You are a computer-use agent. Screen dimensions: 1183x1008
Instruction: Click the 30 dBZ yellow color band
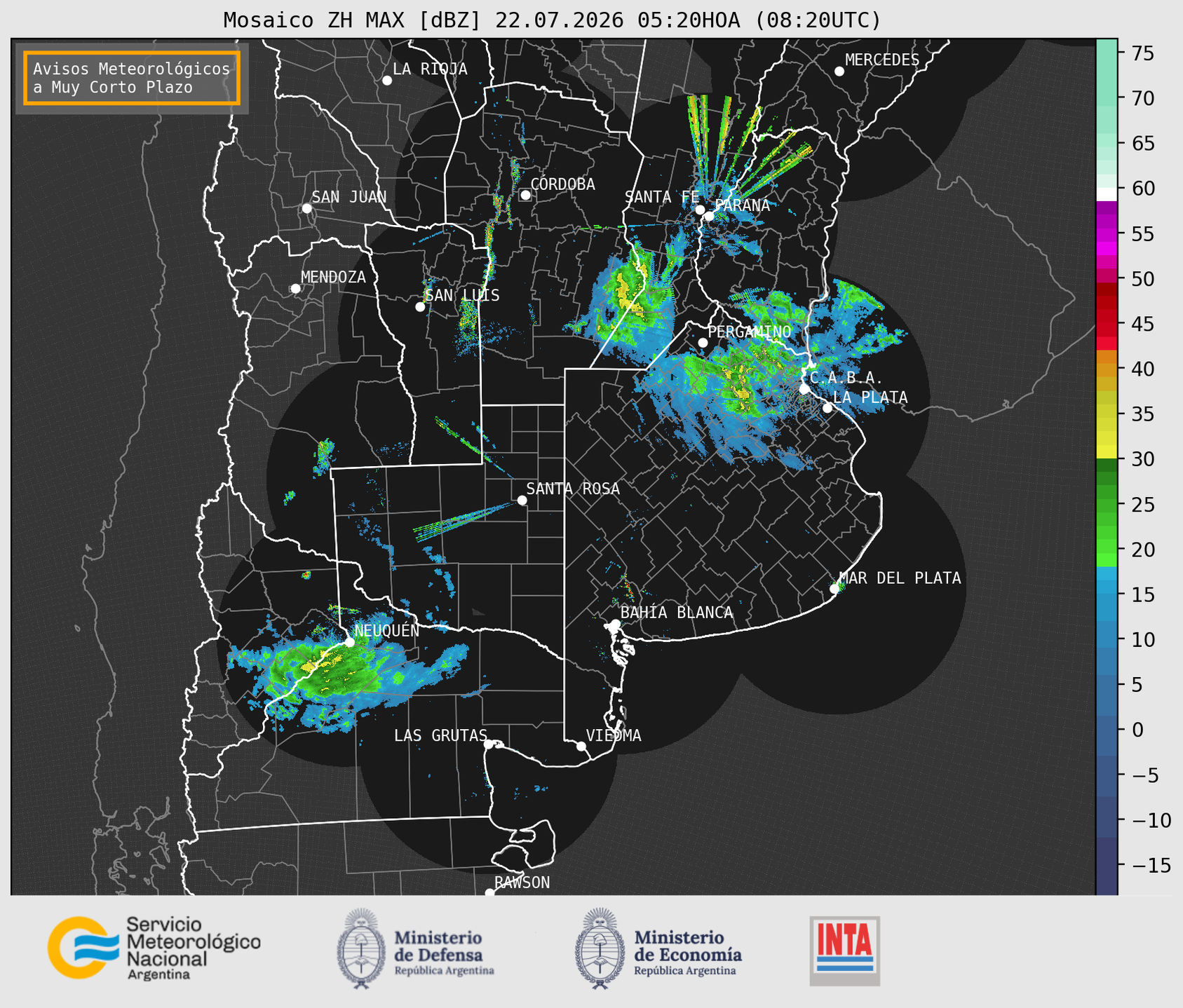(x=1107, y=452)
